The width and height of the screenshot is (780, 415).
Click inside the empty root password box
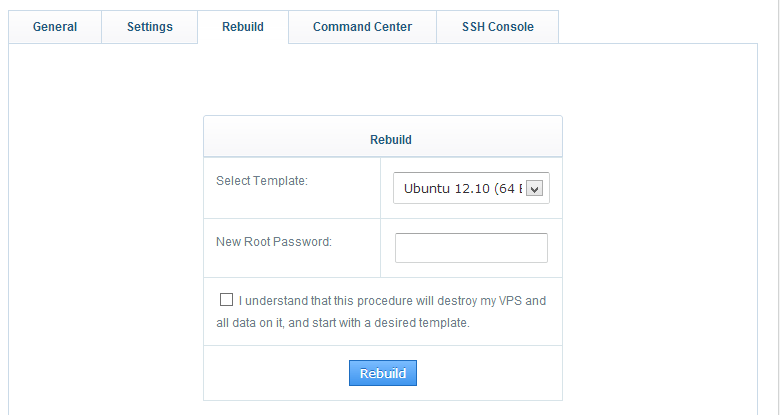471,248
